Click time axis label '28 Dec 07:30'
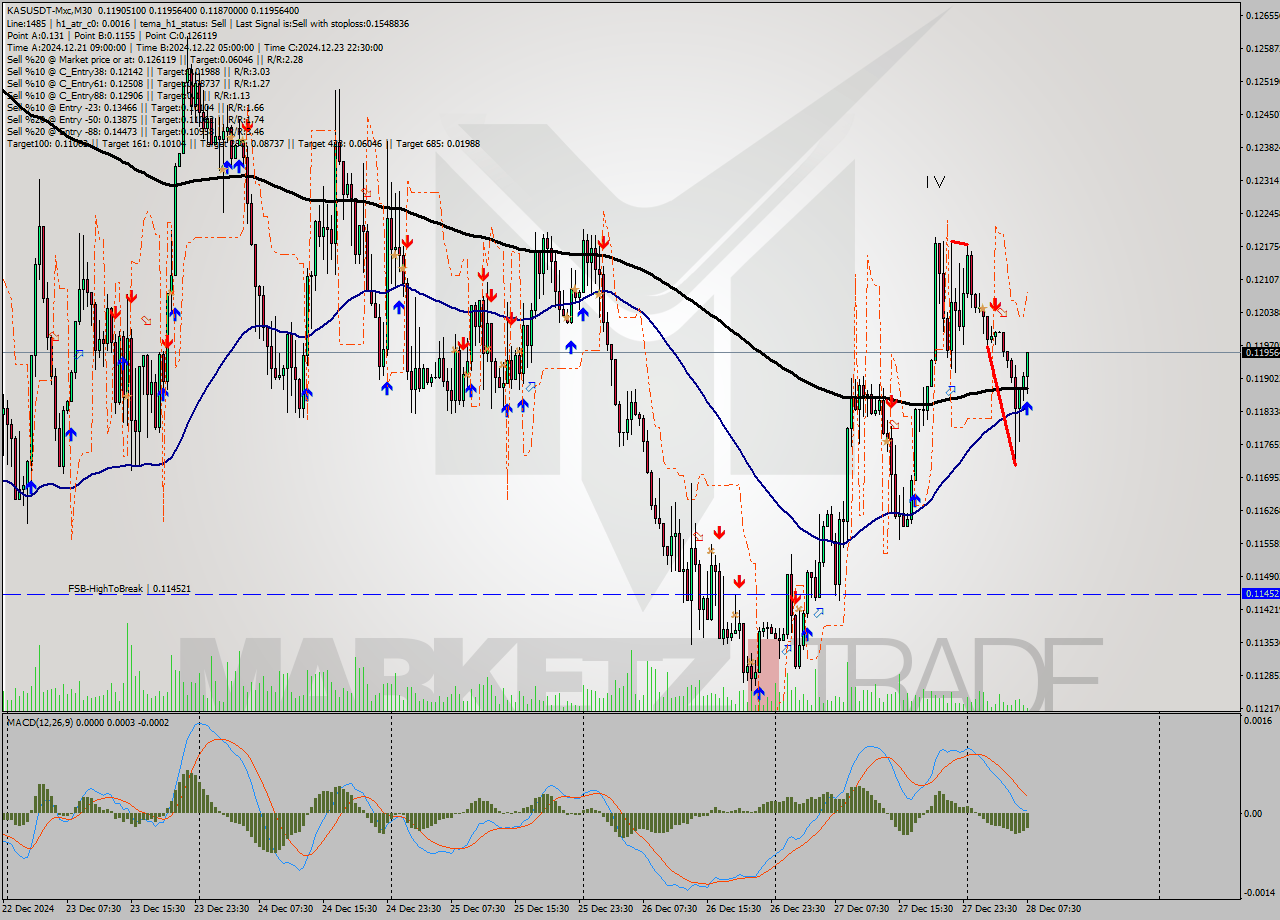This screenshot has height=920, width=1280. pyautogui.click(x=1054, y=908)
